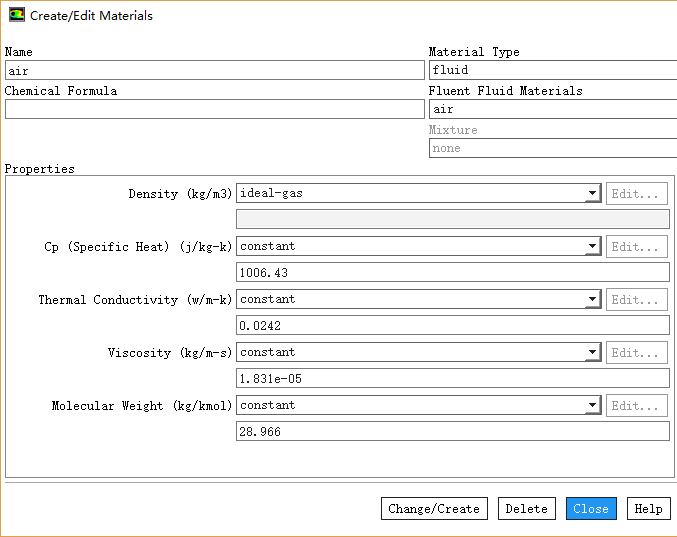Click the Edit button beside Density
The width and height of the screenshot is (677, 537).
pos(637,194)
